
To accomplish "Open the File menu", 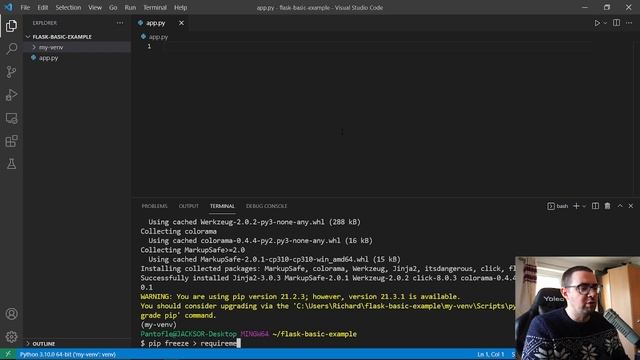I will (x=25, y=7).
